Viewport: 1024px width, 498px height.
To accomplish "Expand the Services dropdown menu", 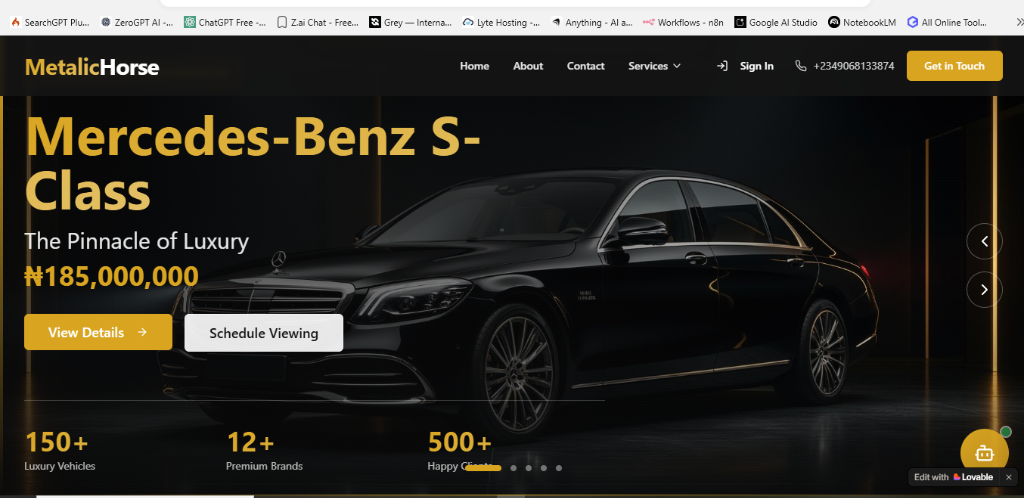I will click(x=654, y=66).
